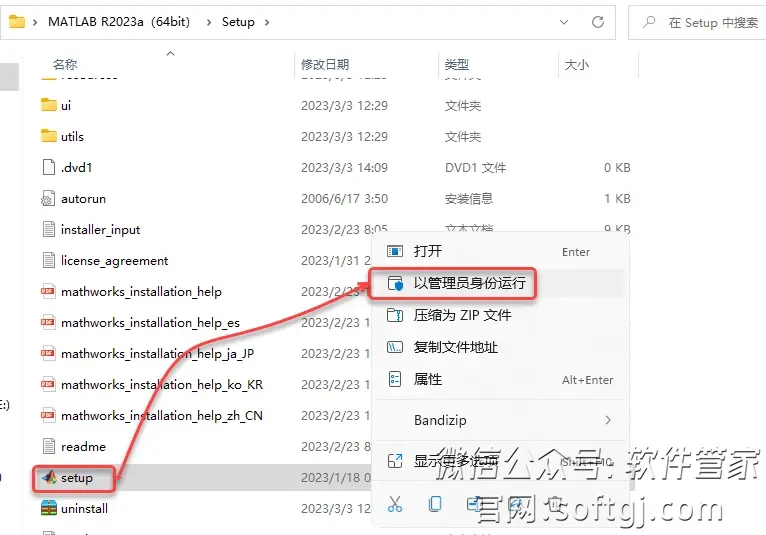Click the Setup breadcrumb segment
766x535 pixels.
(x=238, y=22)
